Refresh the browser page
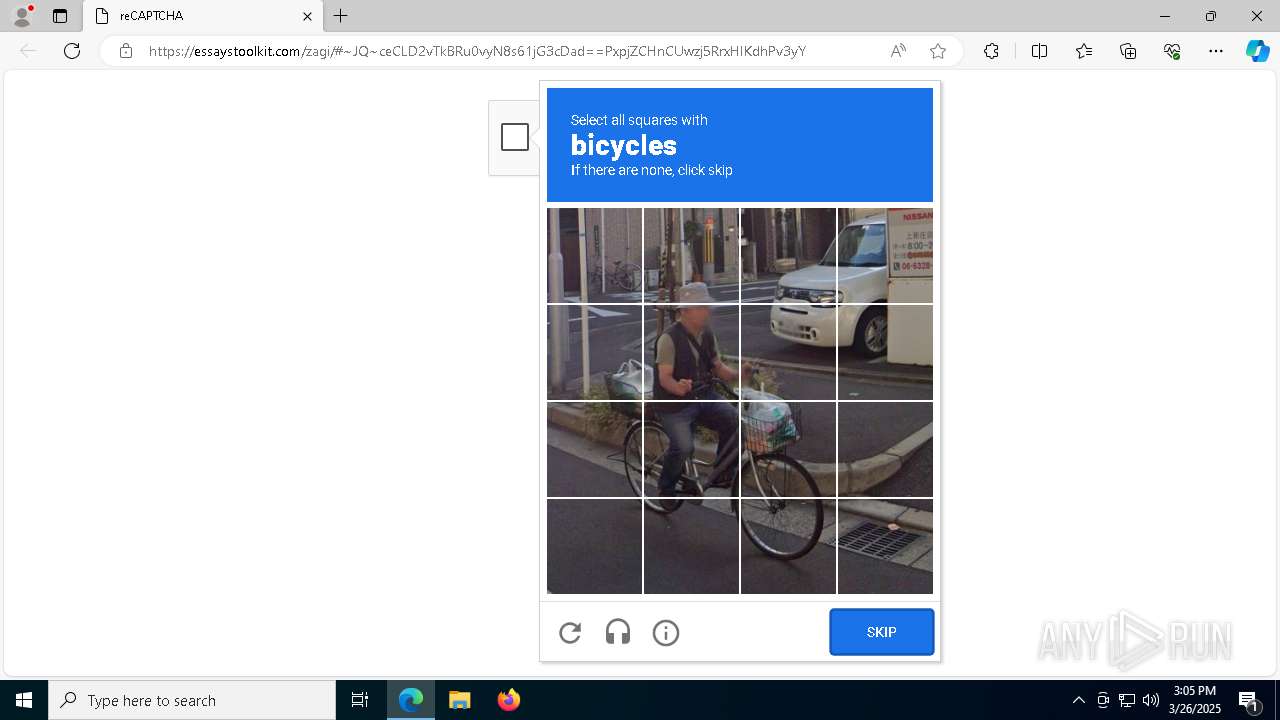Viewport: 1280px width, 720px height. coord(72,51)
